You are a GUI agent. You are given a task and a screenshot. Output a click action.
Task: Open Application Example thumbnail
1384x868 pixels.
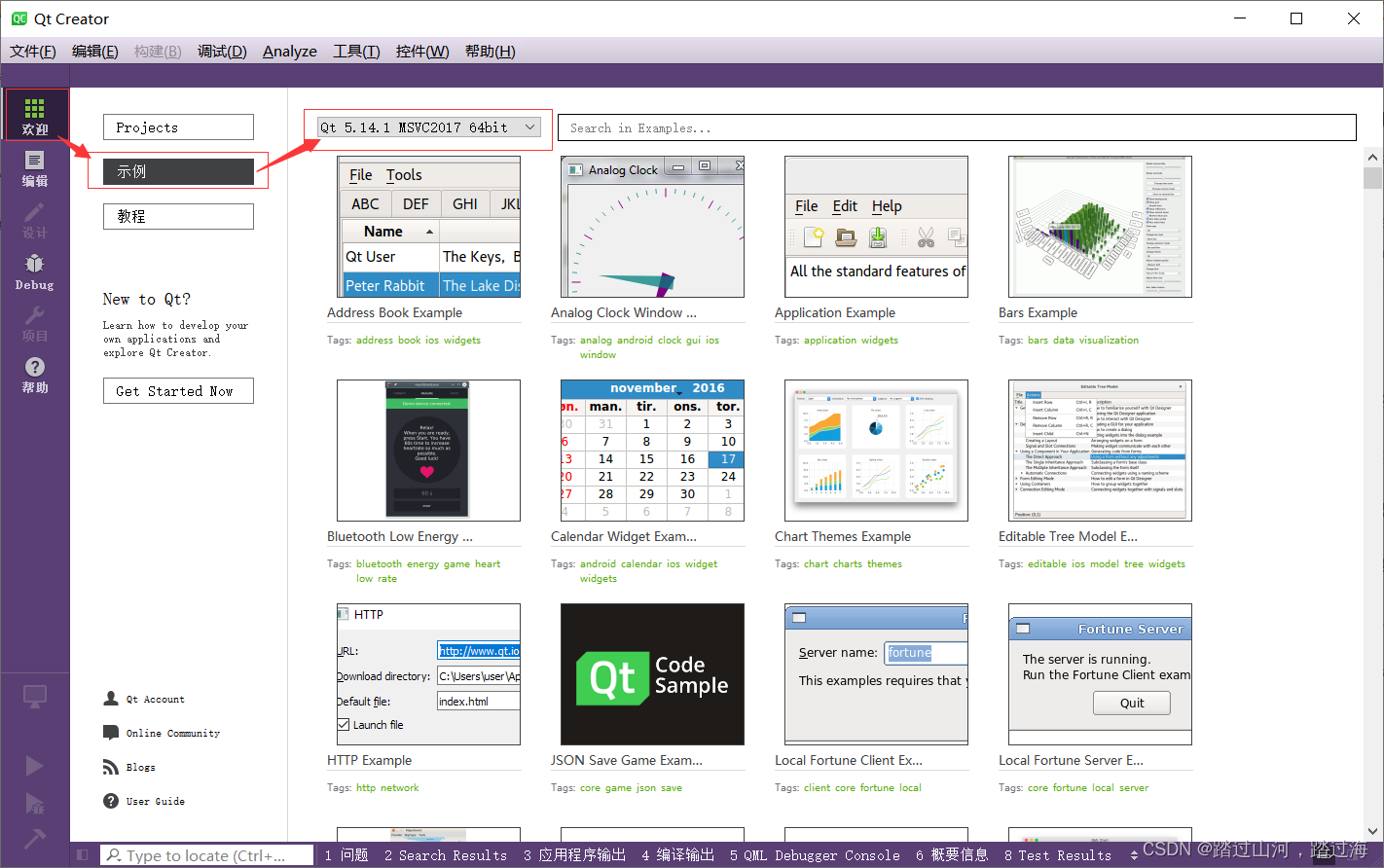point(876,227)
